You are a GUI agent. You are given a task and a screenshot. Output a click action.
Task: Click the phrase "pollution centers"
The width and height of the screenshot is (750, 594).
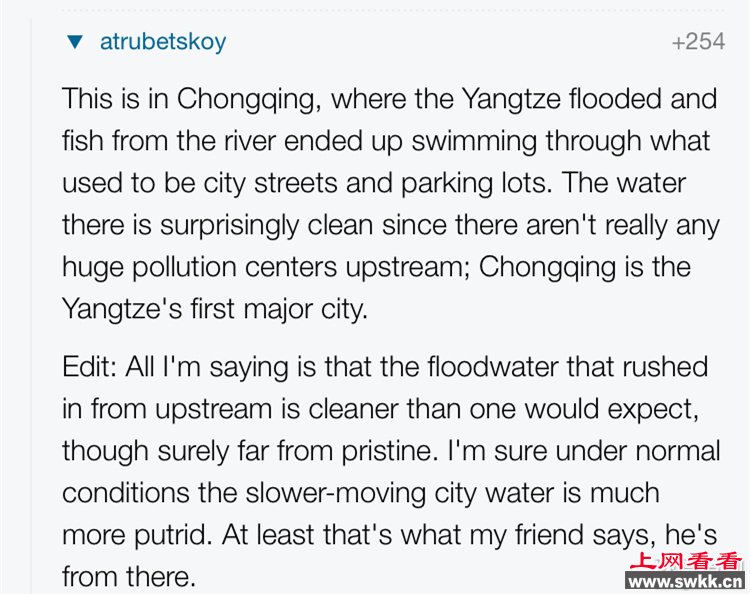(x=234, y=268)
